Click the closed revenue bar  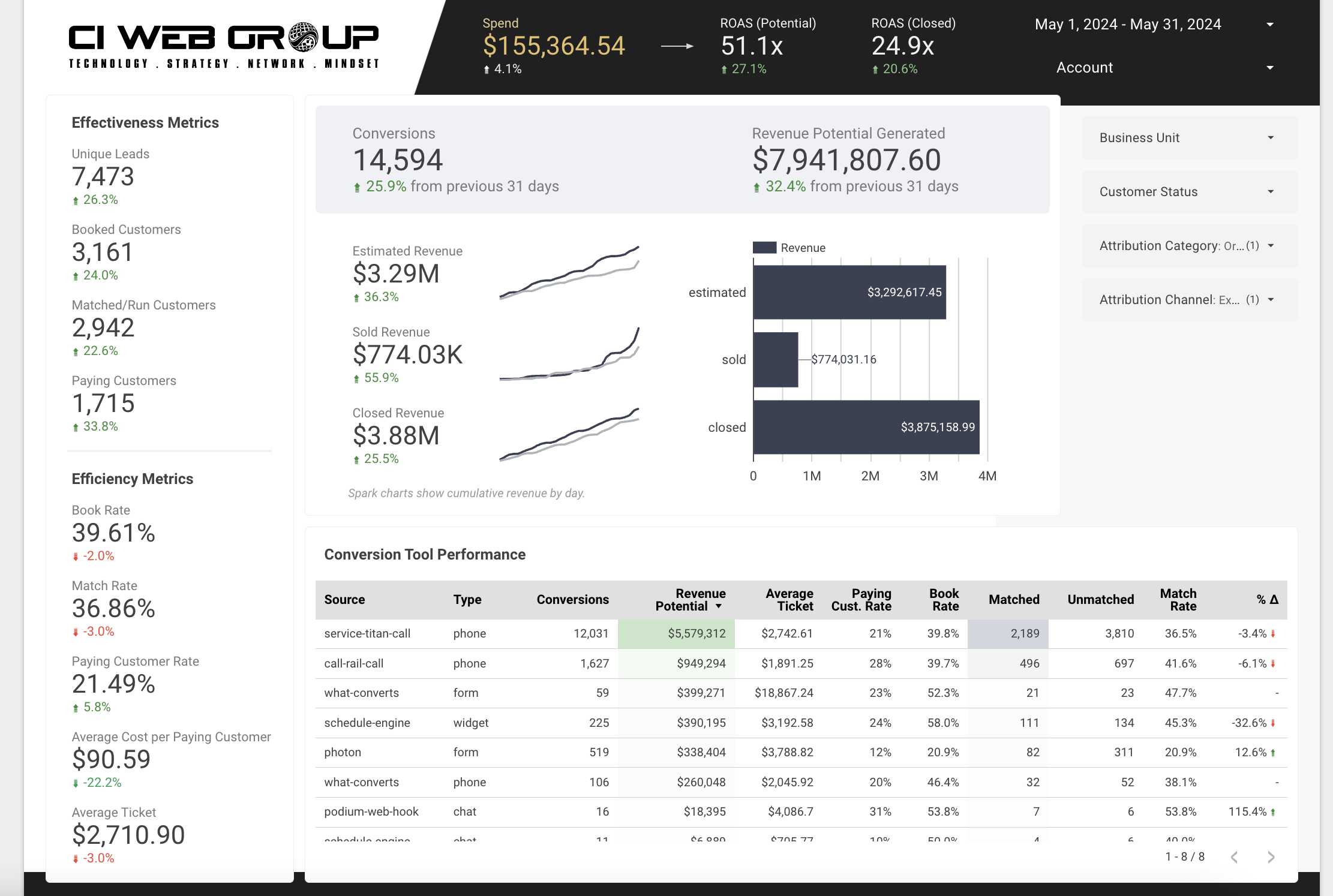pyautogui.click(x=866, y=427)
